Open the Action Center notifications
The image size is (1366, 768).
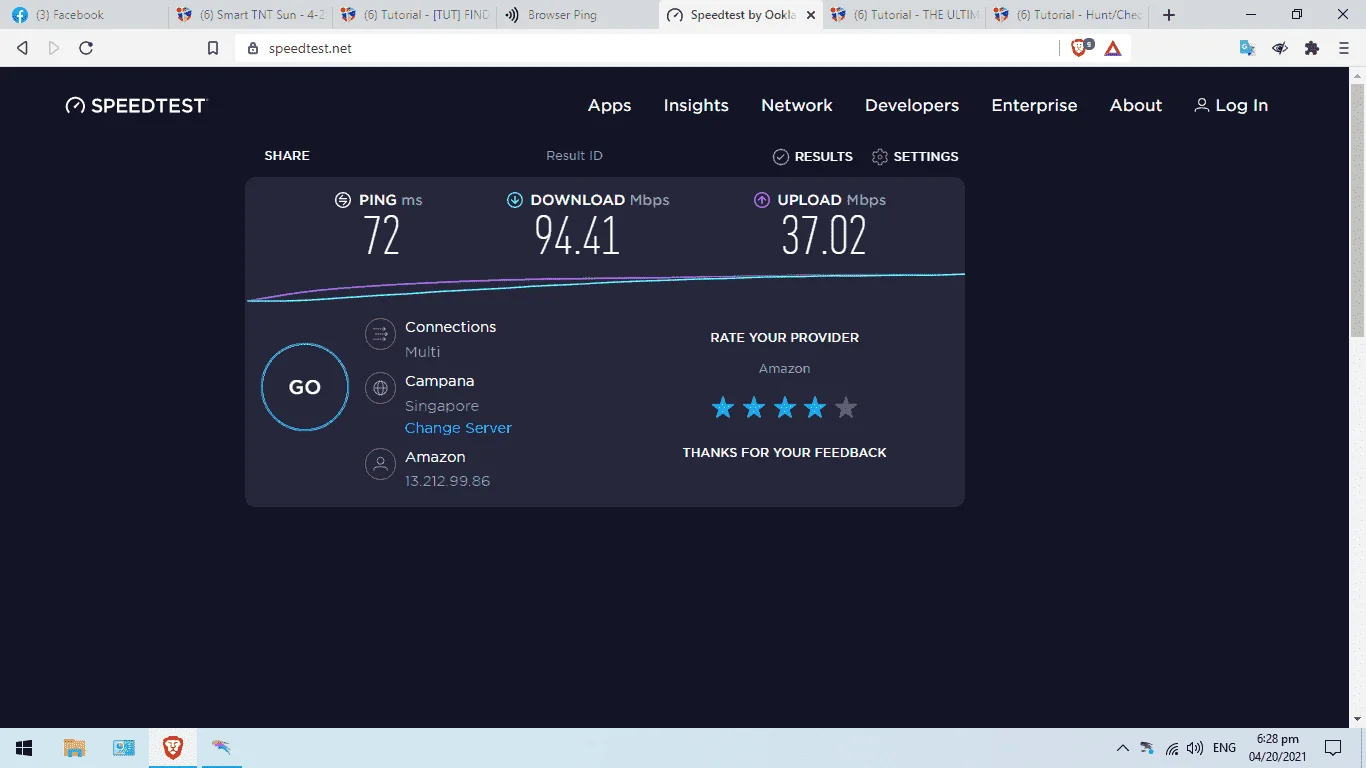(1332, 748)
